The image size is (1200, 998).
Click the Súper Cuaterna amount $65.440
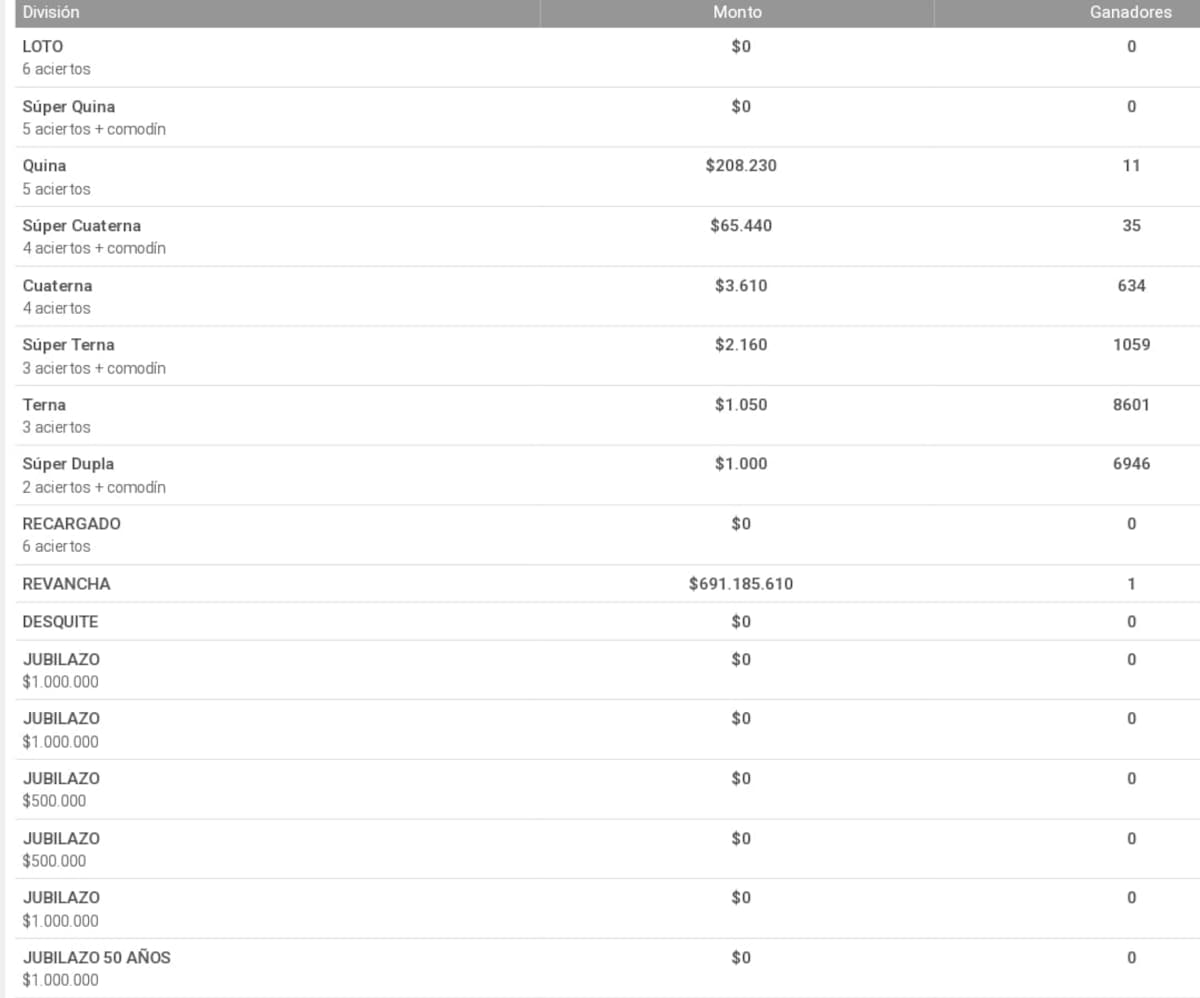[x=741, y=226]
